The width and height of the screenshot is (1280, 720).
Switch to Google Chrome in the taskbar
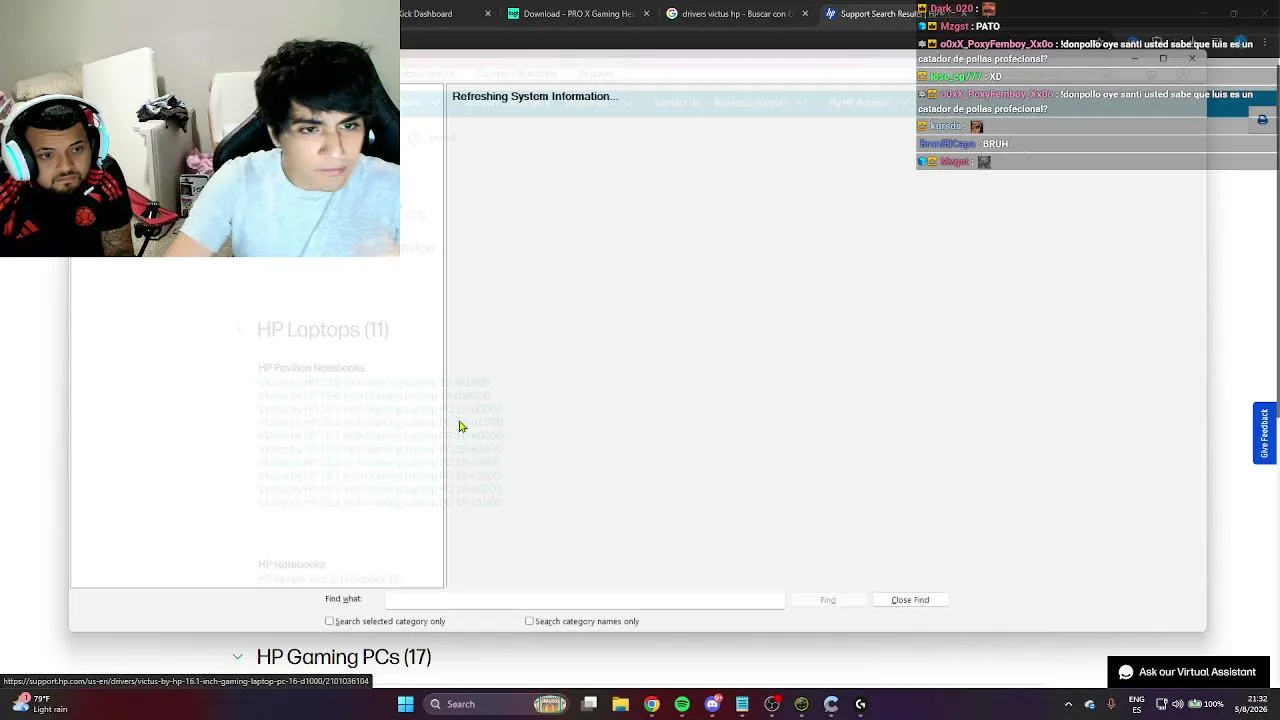[652, 704]
